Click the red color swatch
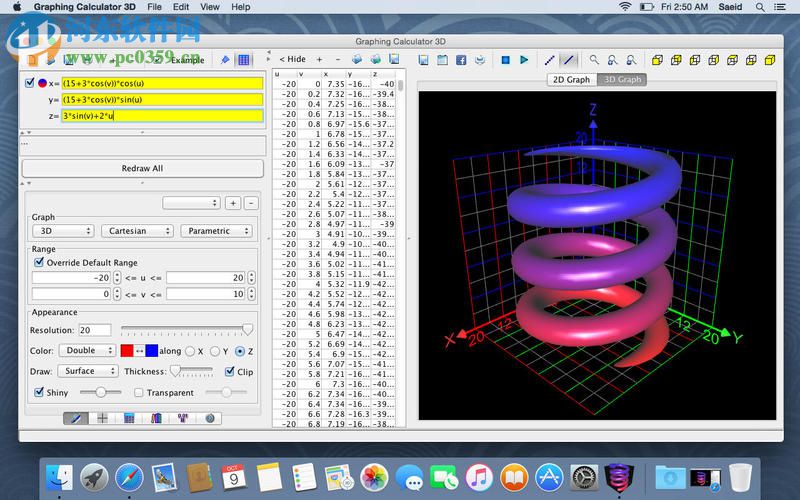 [x=127, y=351]
